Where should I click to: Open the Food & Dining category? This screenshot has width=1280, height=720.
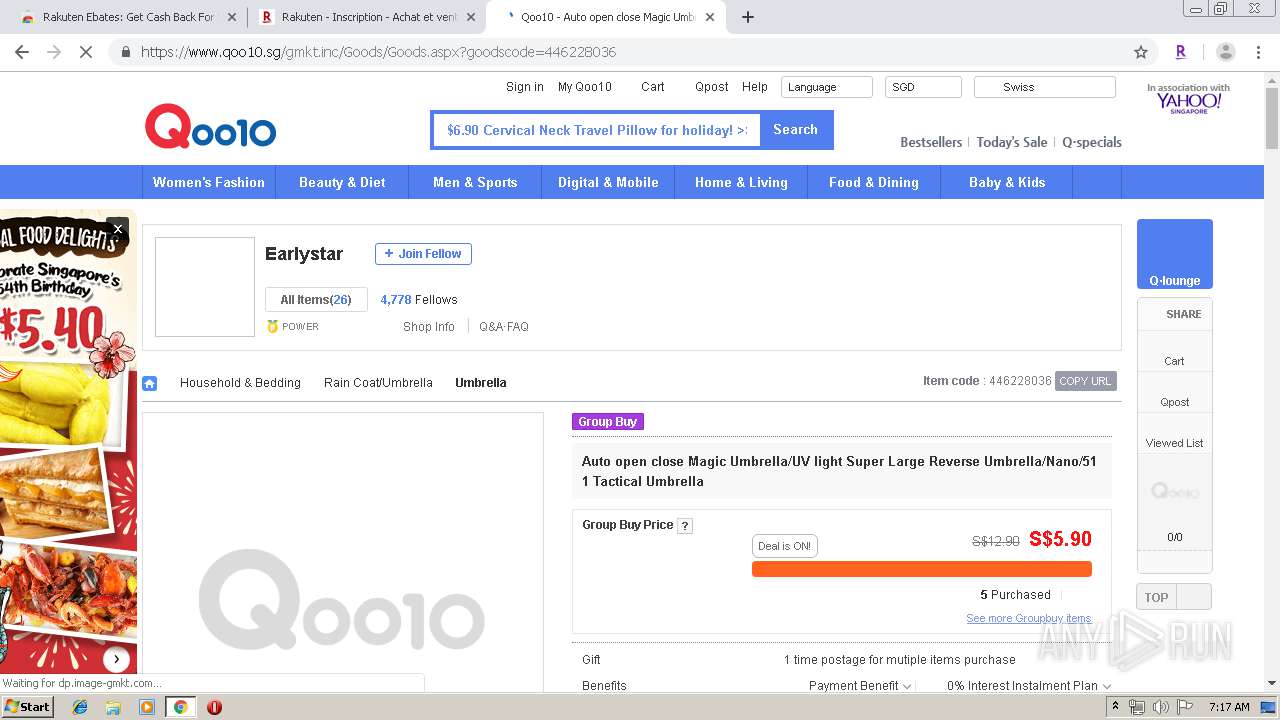coord(874,182)
